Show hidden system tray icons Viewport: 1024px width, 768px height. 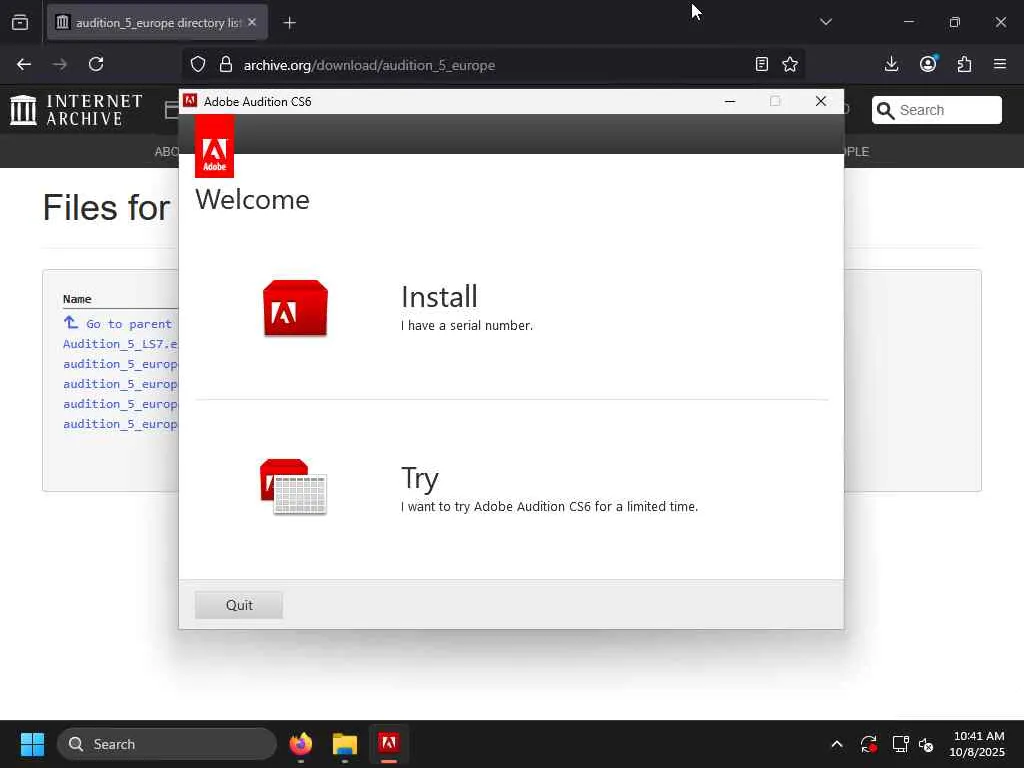(837, 744)
